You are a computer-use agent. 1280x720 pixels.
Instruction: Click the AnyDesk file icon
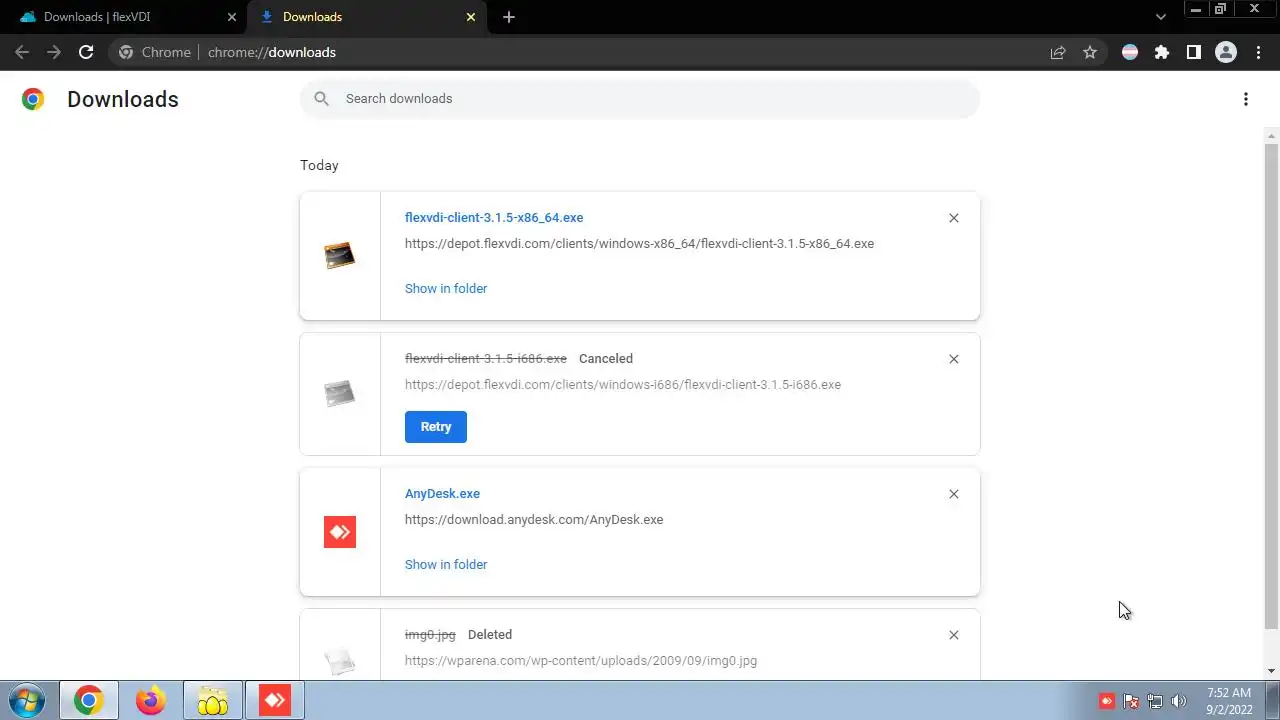click(x=340, y=532)
